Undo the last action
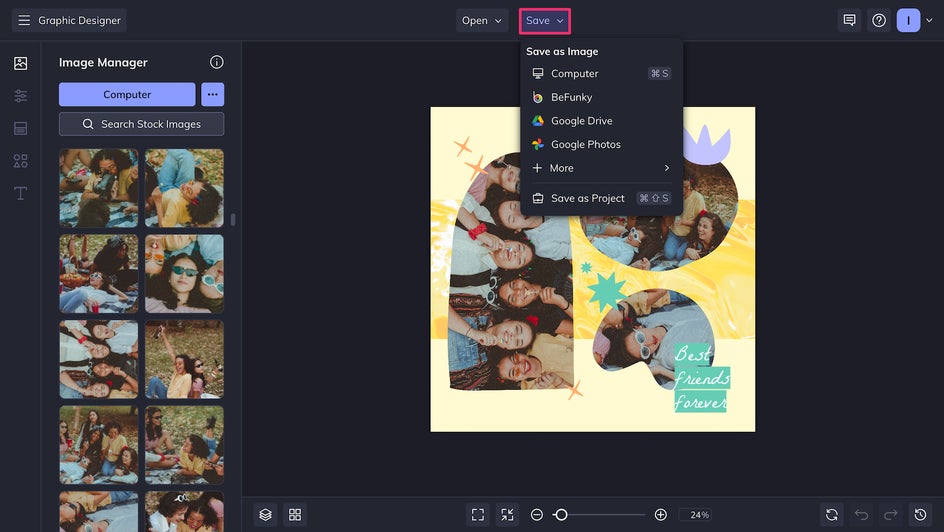The height and width of the screenshot is (532, 944). pyautogui.click(x=862, y=515)
